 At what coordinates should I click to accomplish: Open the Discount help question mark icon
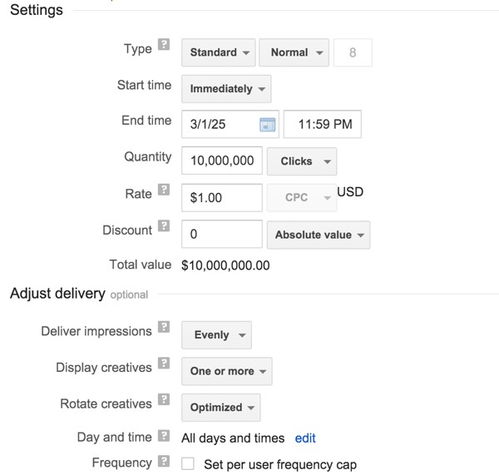click(x=164, y=226)
